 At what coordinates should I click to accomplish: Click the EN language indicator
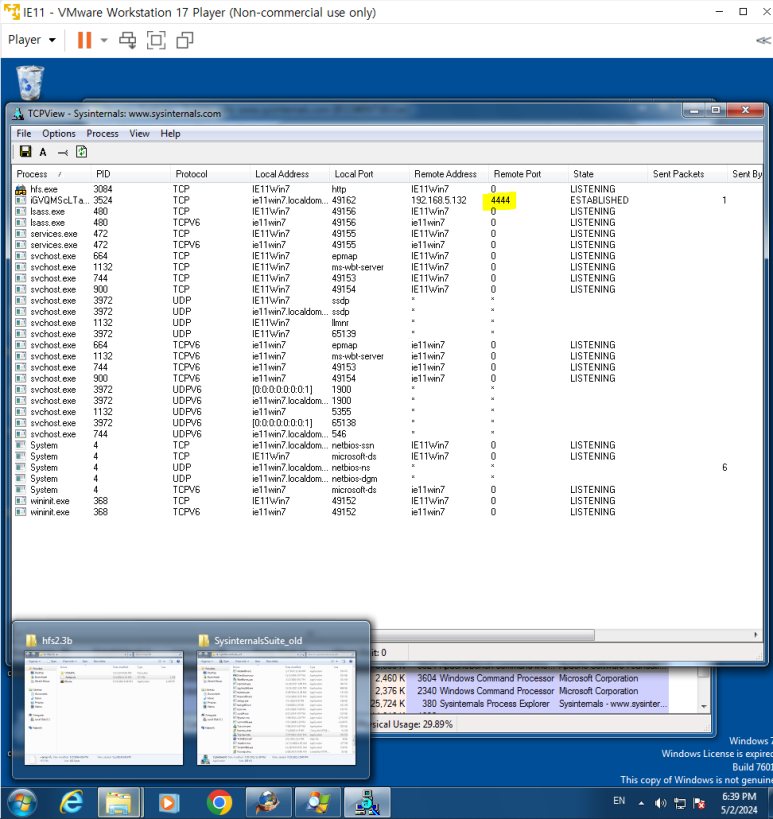[619, 801]
